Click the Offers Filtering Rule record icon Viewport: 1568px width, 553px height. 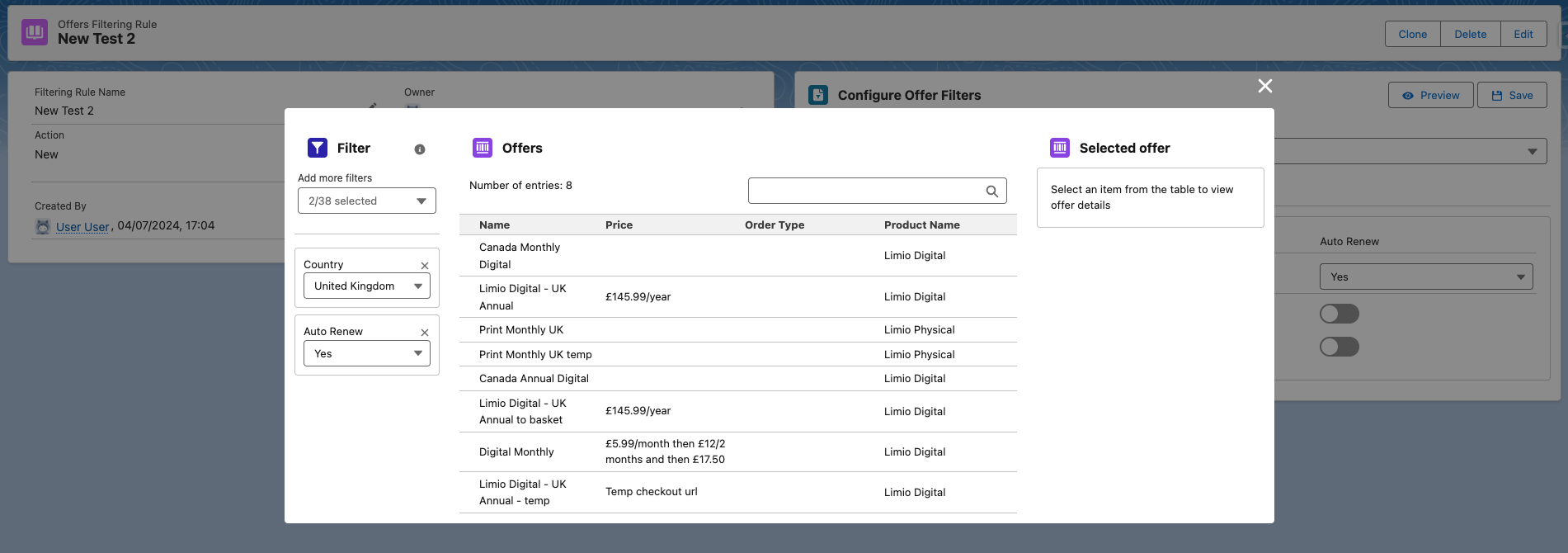pos(35,31)
